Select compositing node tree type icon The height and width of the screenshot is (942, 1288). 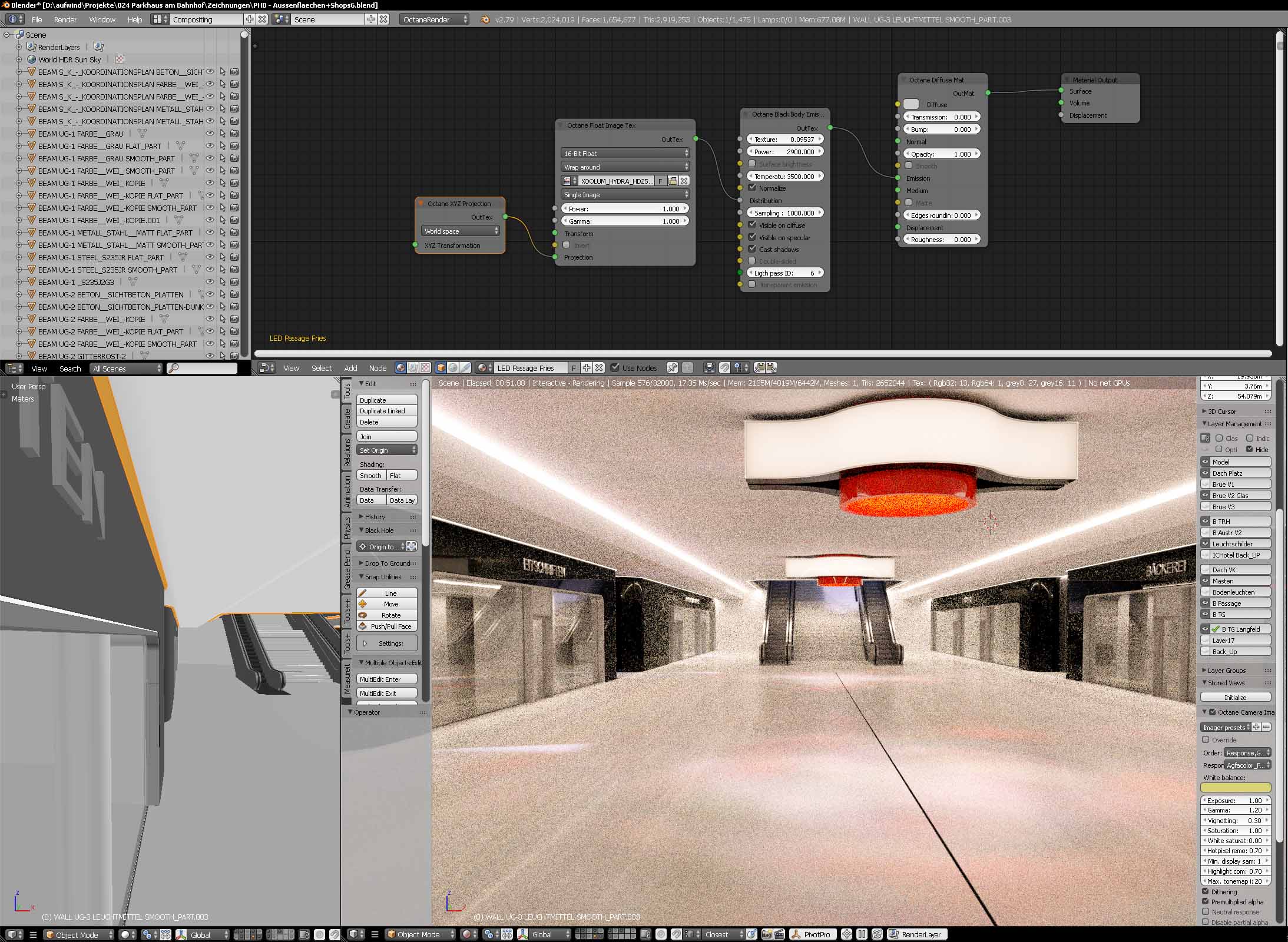[x=413, y=368]
